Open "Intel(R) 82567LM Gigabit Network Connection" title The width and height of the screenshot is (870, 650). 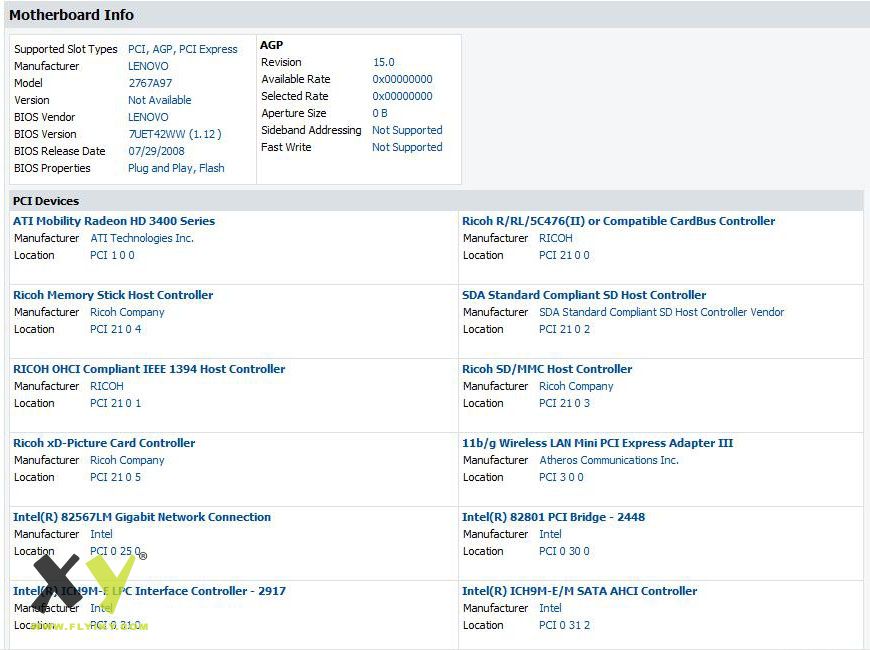[x=142, y=517]
